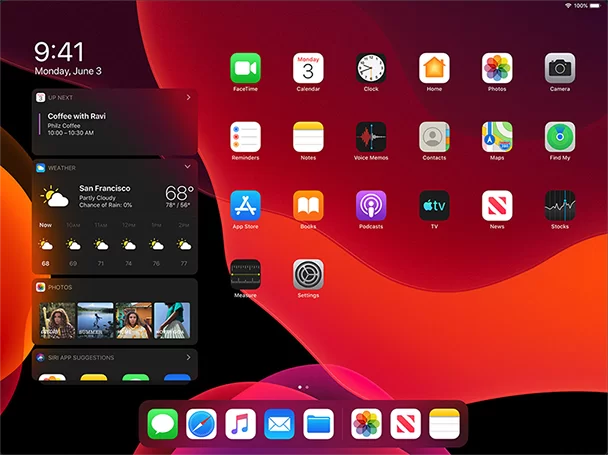Tap the San Francisco weather summary

click(105, 196)
